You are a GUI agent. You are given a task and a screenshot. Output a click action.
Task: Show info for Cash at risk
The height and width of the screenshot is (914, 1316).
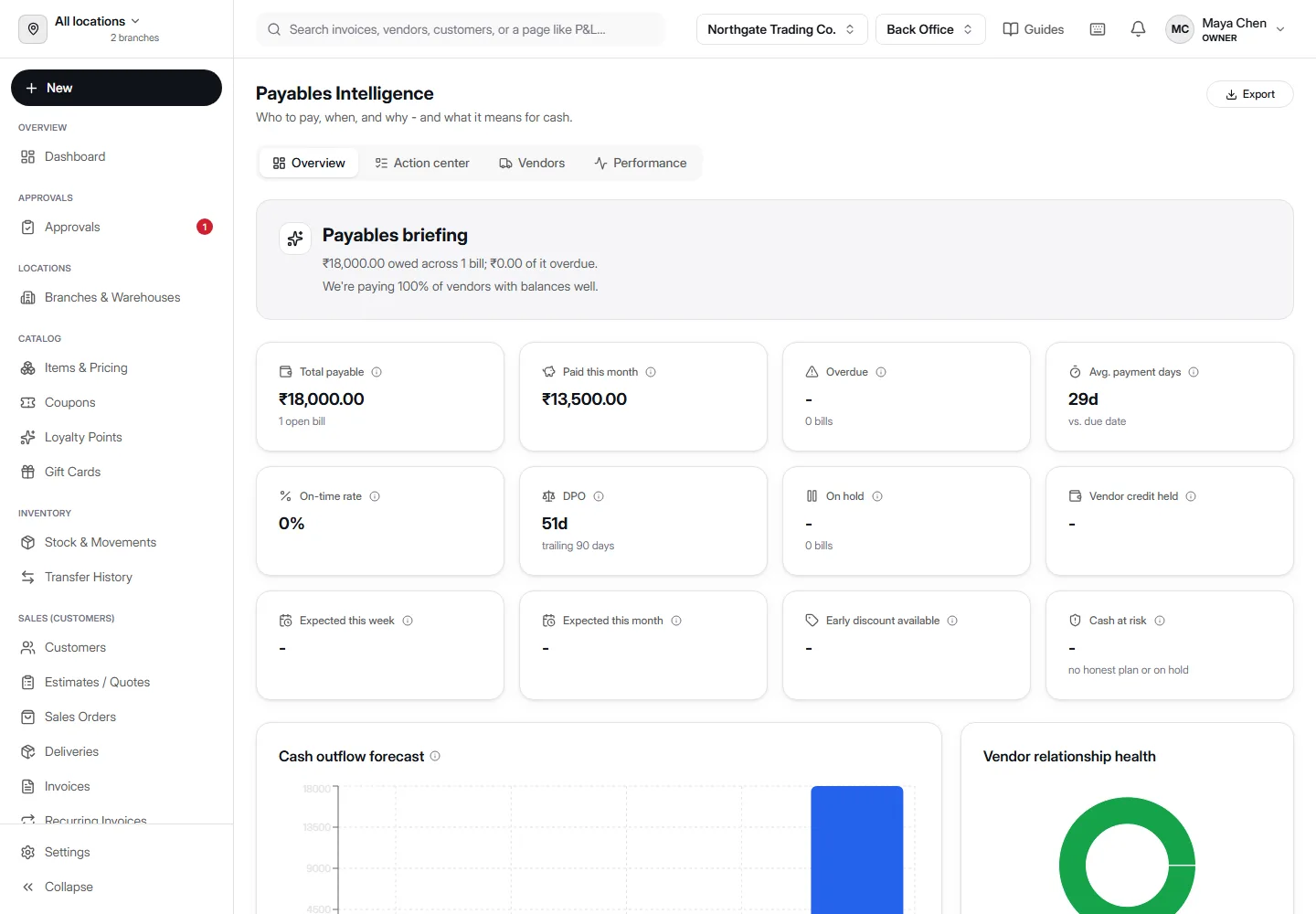(1160, 621)
